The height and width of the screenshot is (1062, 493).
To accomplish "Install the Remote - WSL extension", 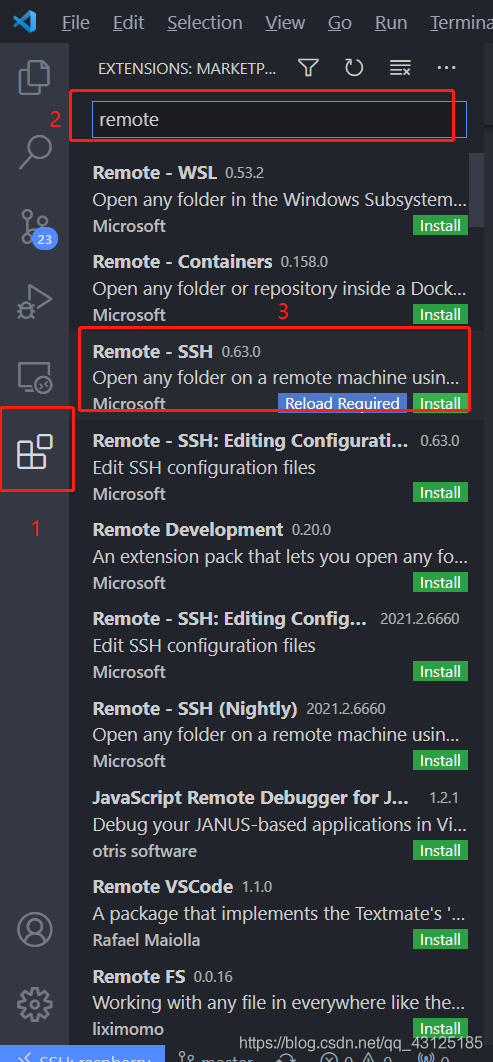I will pos(440,226).
